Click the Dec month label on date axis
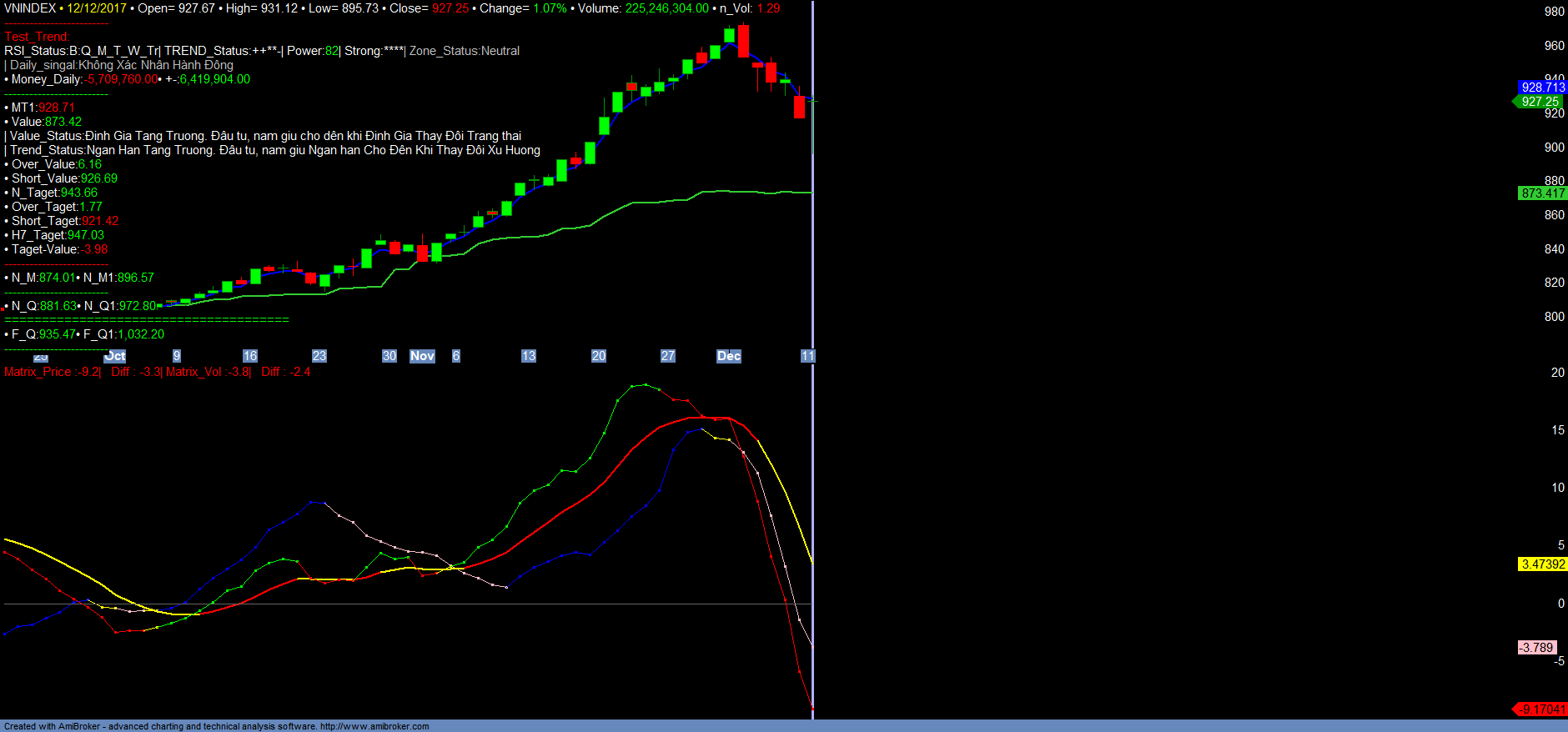1568x732 pixels. click(728, 356)
